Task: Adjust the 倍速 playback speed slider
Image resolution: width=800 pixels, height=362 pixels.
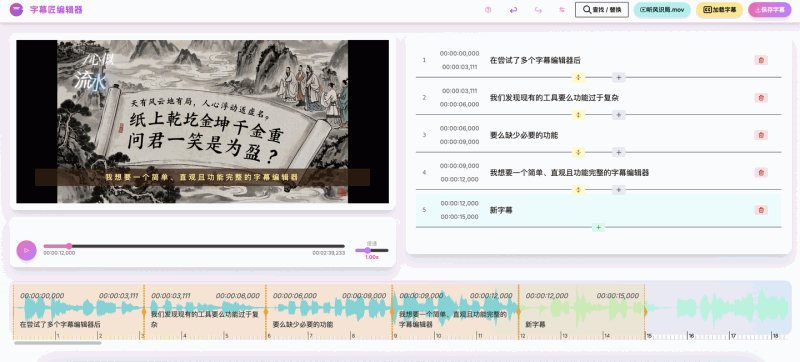Action: tap(372, 250)
